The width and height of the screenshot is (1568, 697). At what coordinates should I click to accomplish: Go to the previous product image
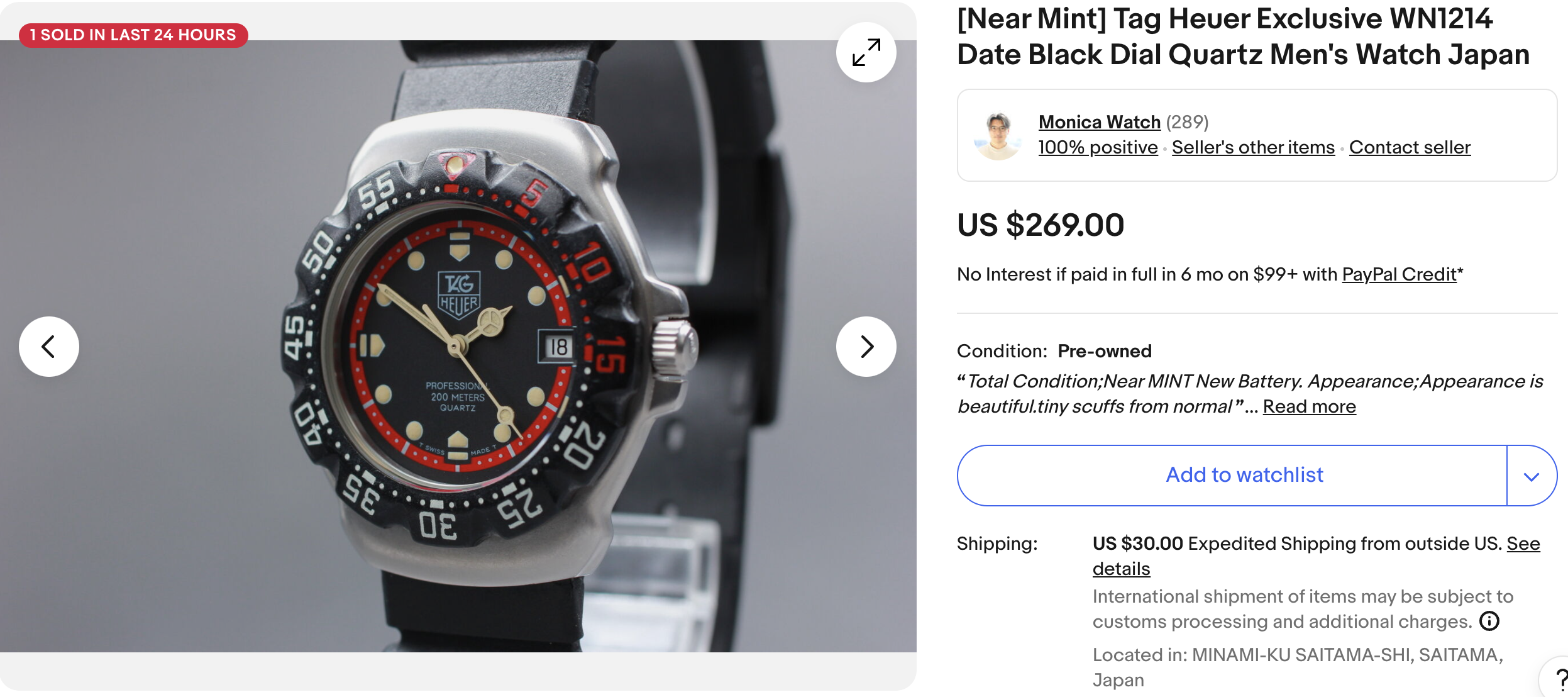click(x=49, y=347)
